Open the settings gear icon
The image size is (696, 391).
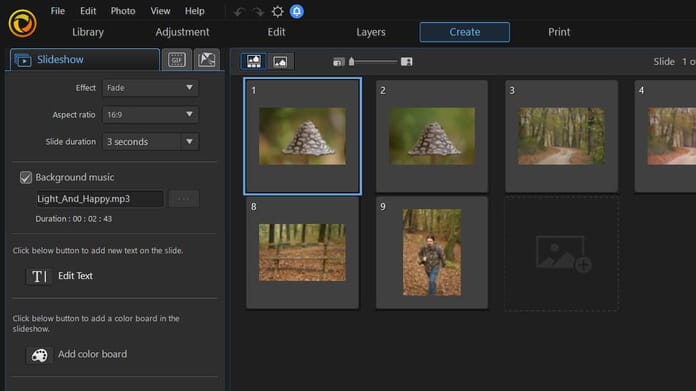[277, 12]
